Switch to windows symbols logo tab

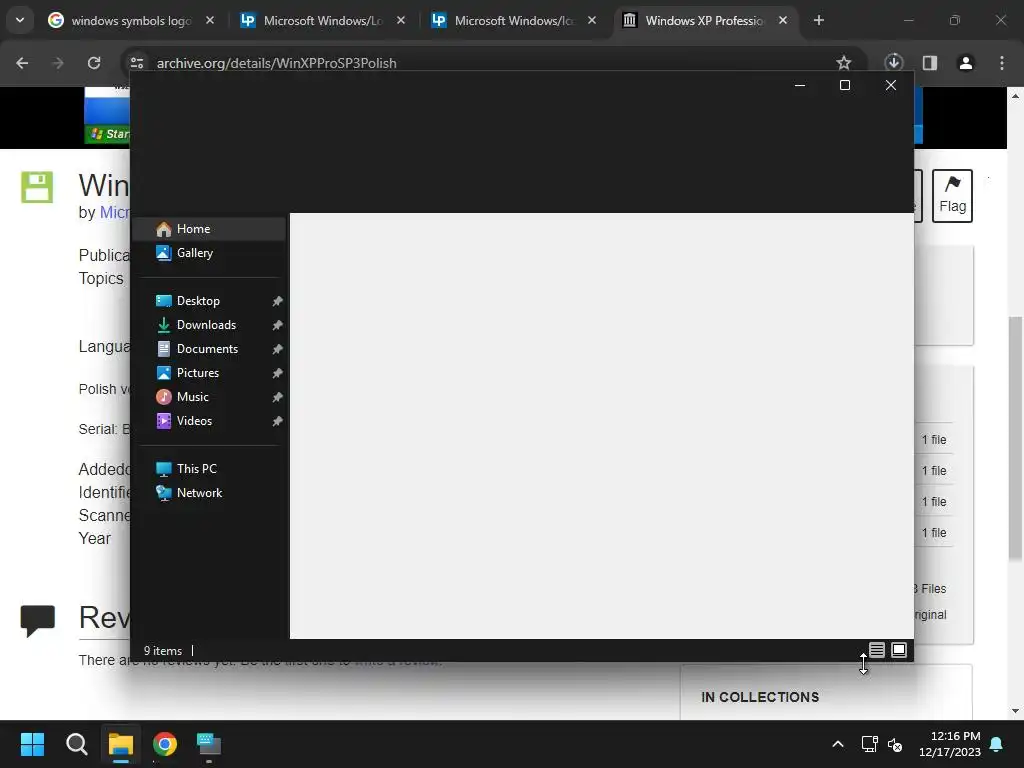[x=131, y=21]
